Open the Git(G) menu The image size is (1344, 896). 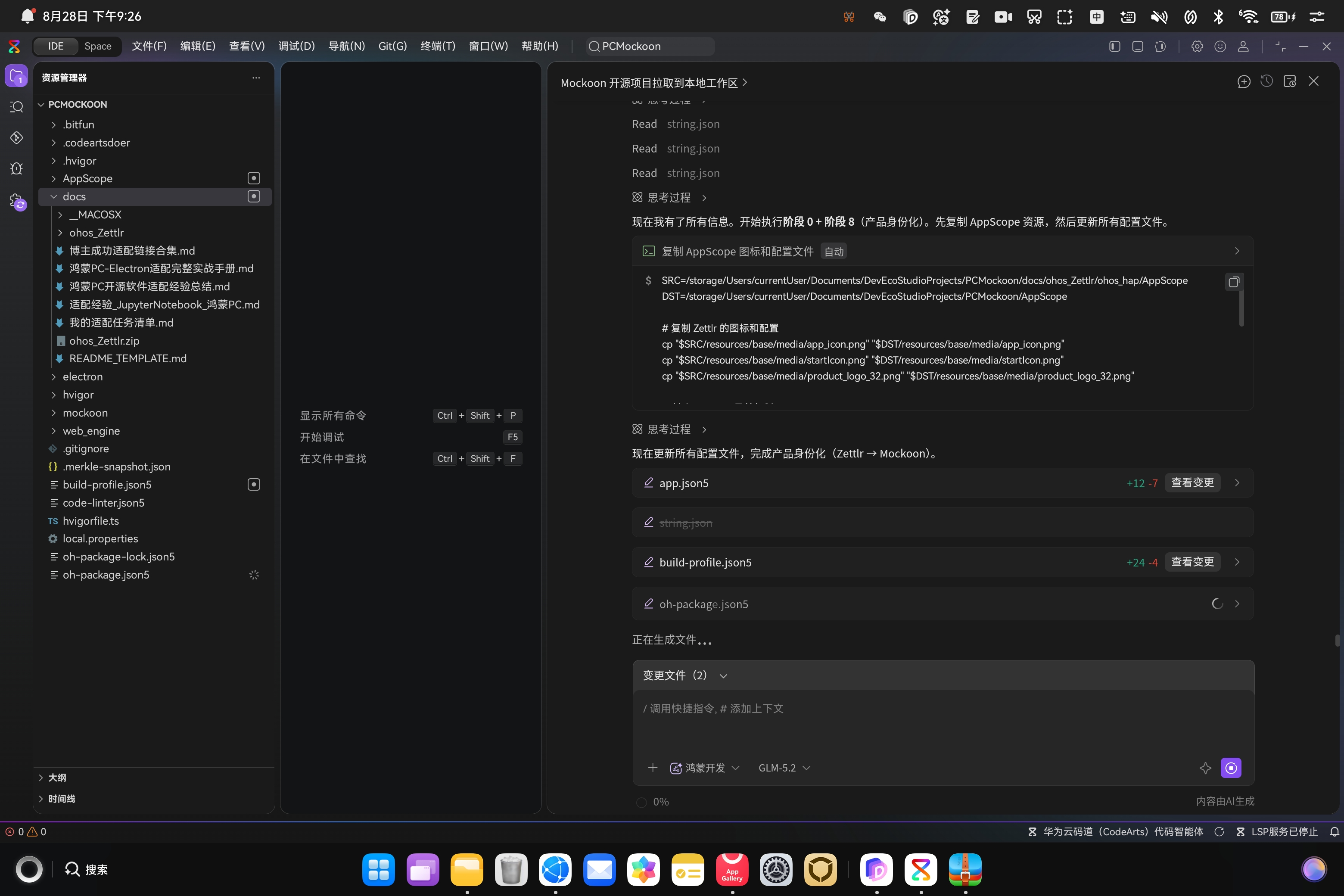pyautogui.click(x=392, y=46)
